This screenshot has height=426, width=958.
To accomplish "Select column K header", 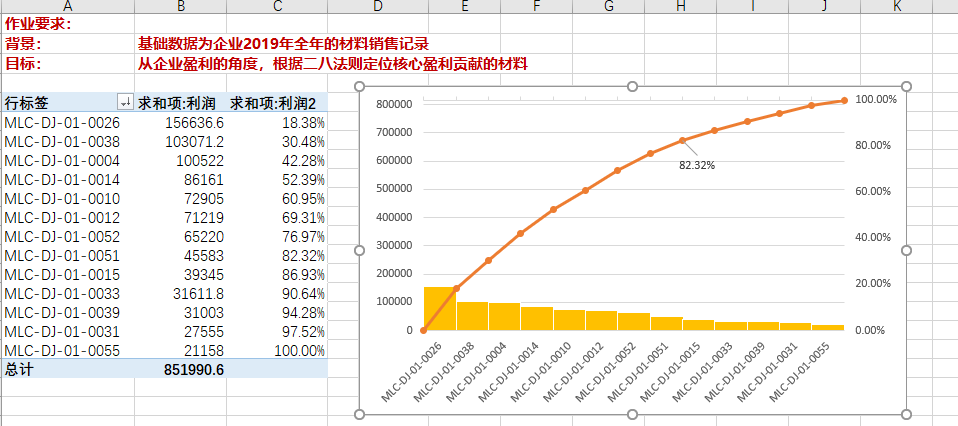I will pyautogui.click(x=897, y=6).
